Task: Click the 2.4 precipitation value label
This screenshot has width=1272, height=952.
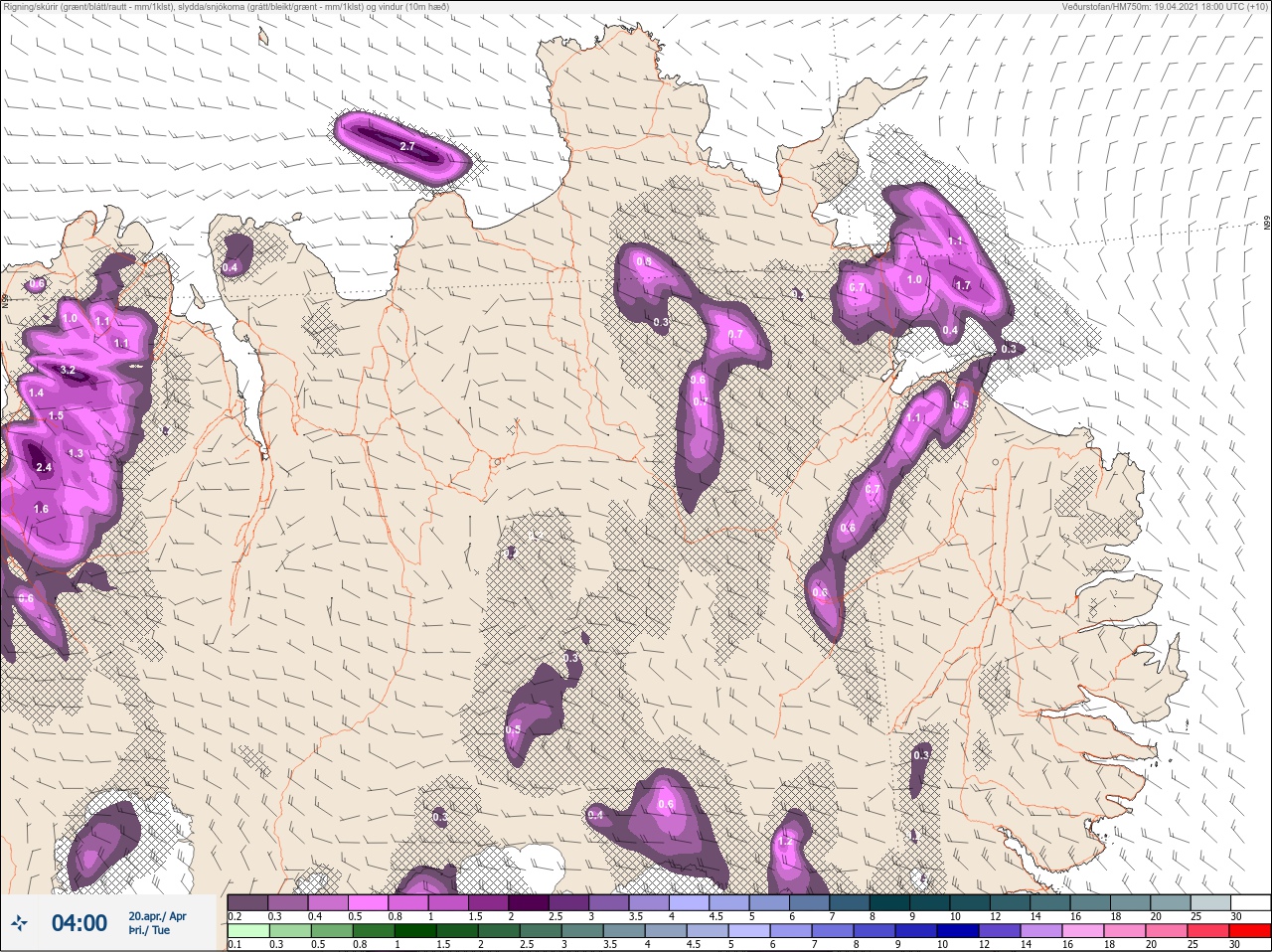Action: coord(44,467)
